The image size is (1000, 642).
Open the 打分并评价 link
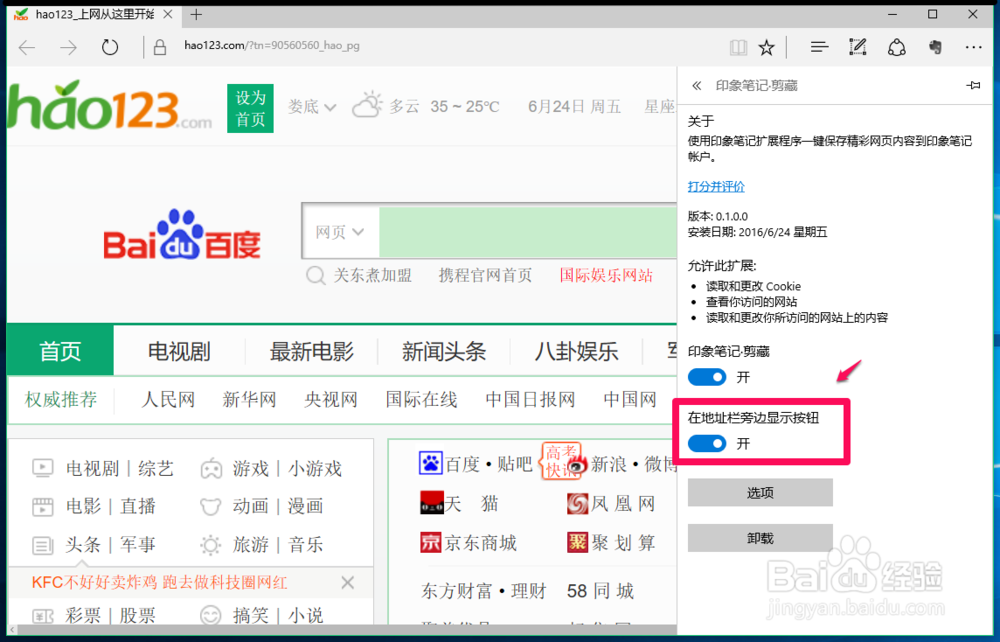point(716,187)
